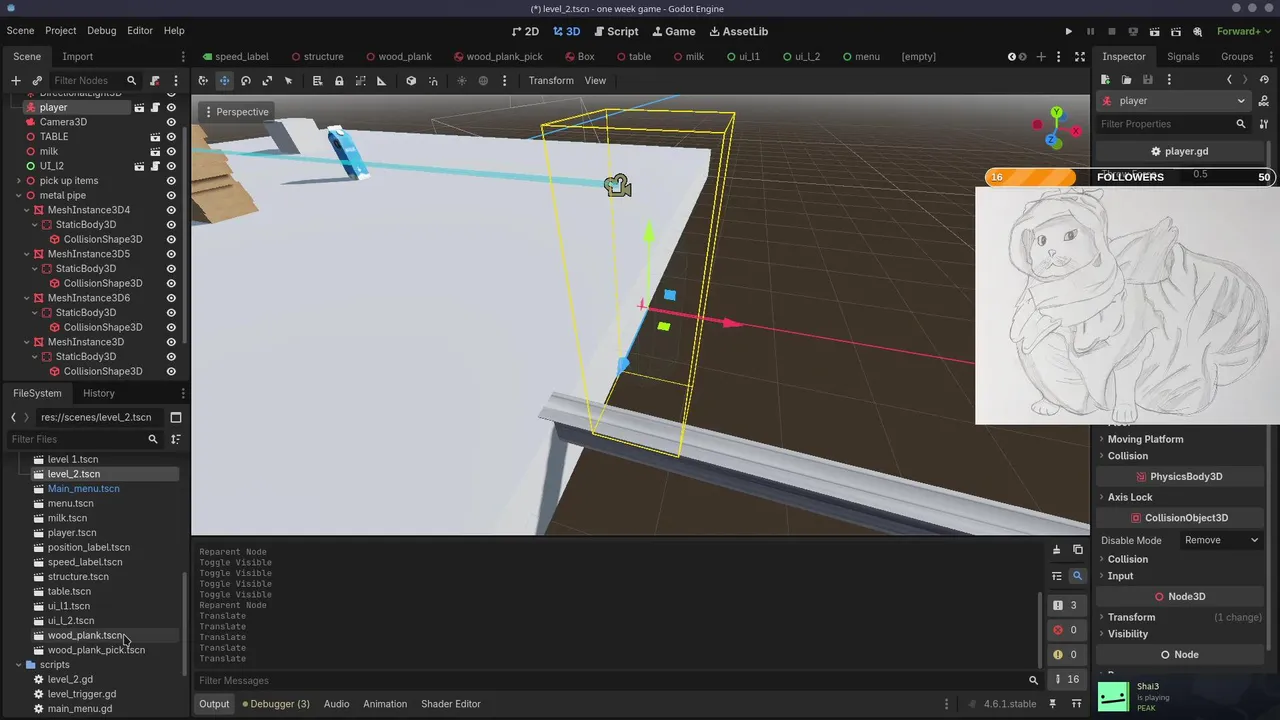
Task: Open the History tab beside FileSystem
Action: [99, 393]
